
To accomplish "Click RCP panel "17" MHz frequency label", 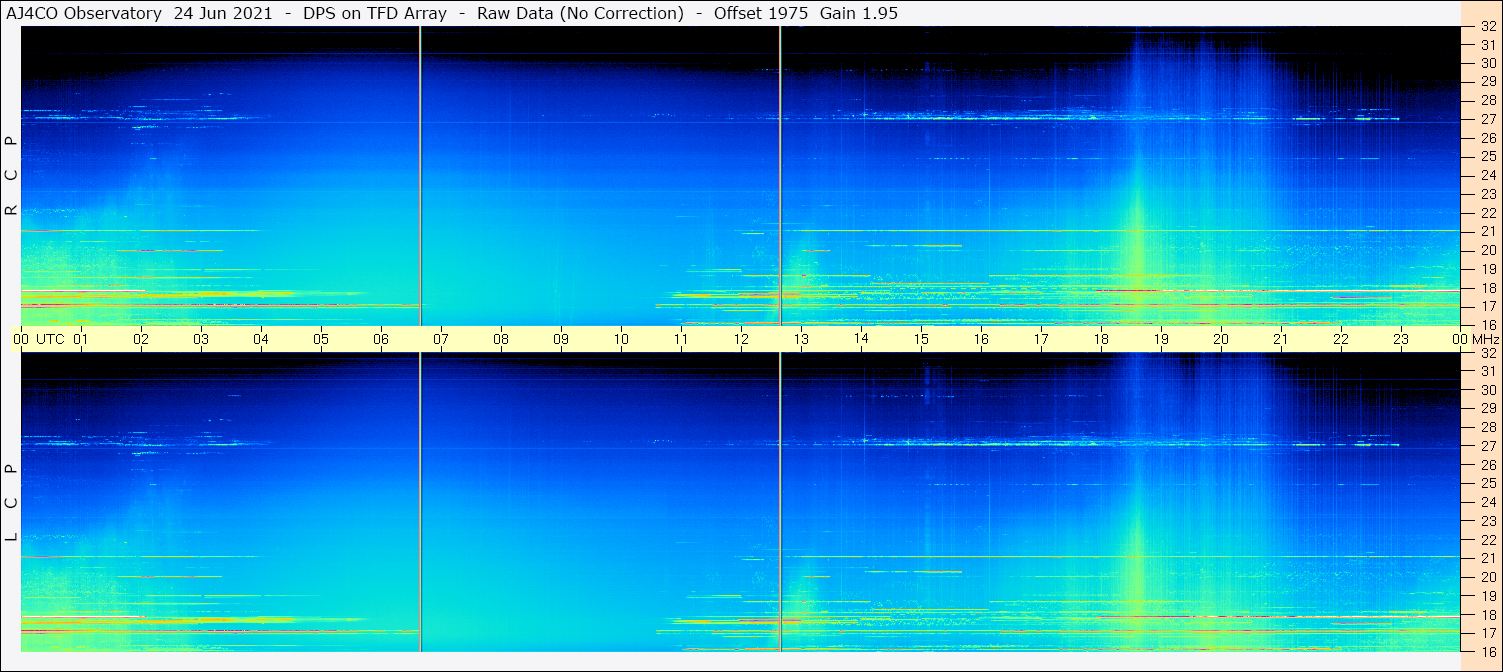I will 1487,306.
